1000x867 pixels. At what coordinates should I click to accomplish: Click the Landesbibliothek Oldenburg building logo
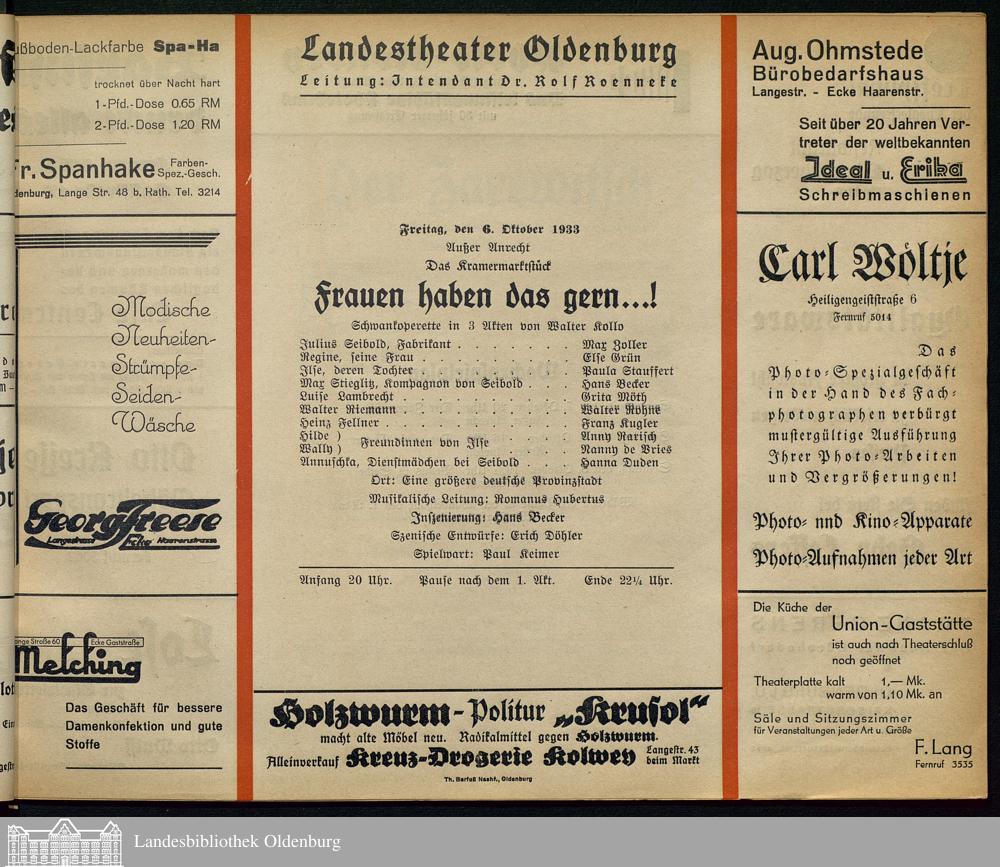[65, 842]
